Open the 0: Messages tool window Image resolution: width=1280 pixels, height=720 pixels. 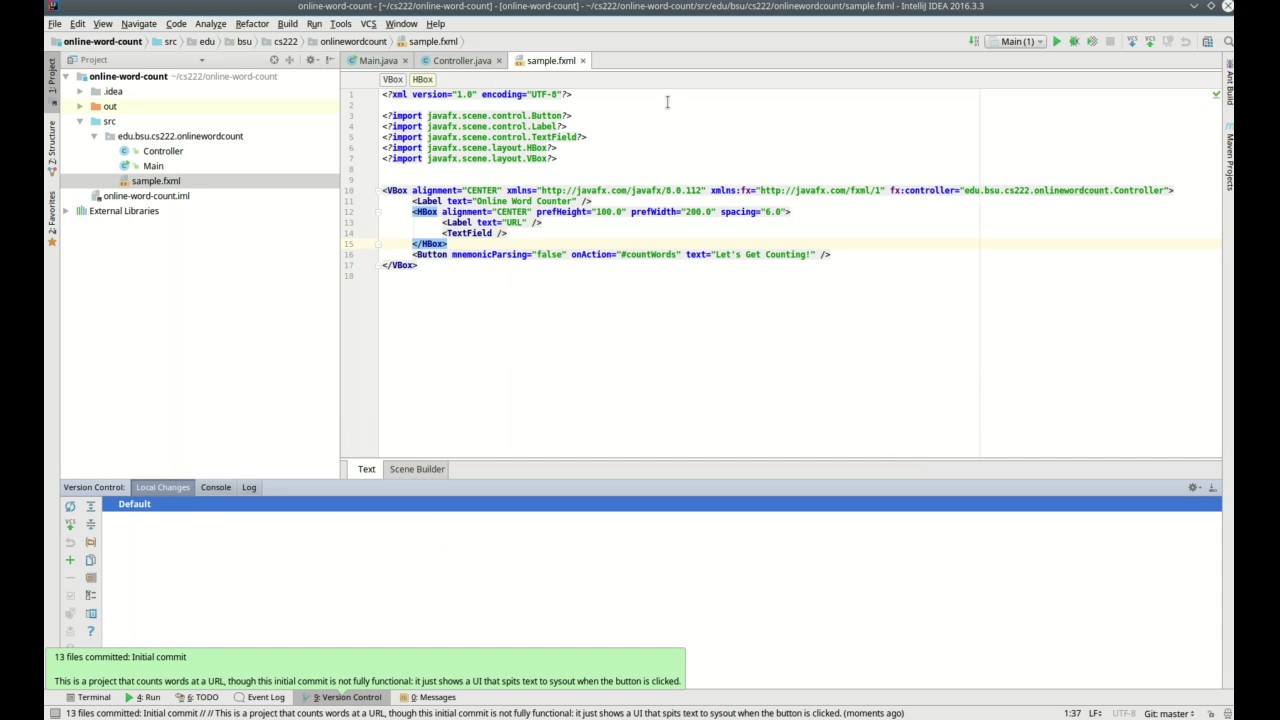[427, 697]
